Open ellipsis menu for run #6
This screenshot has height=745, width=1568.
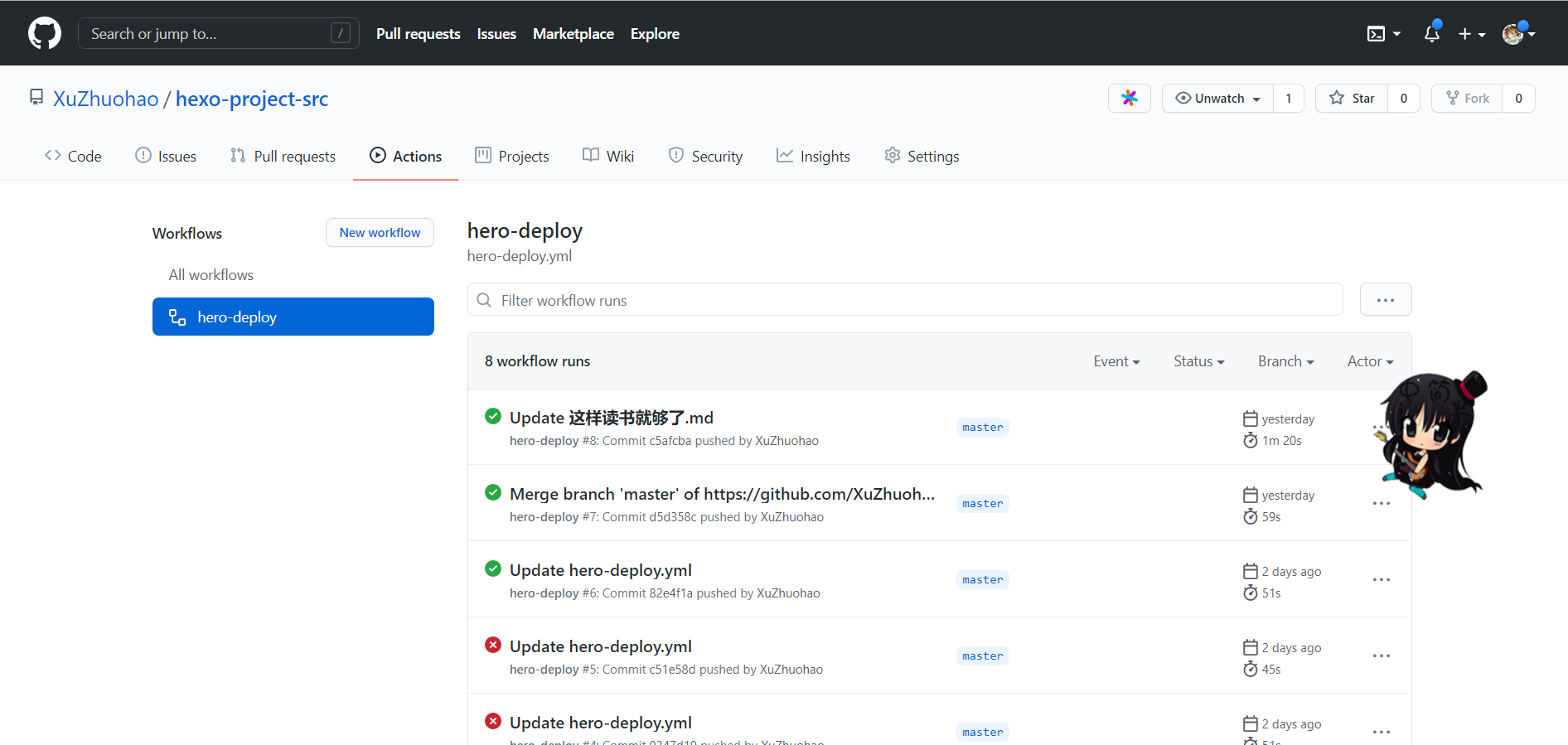(x=1382, y=580)
